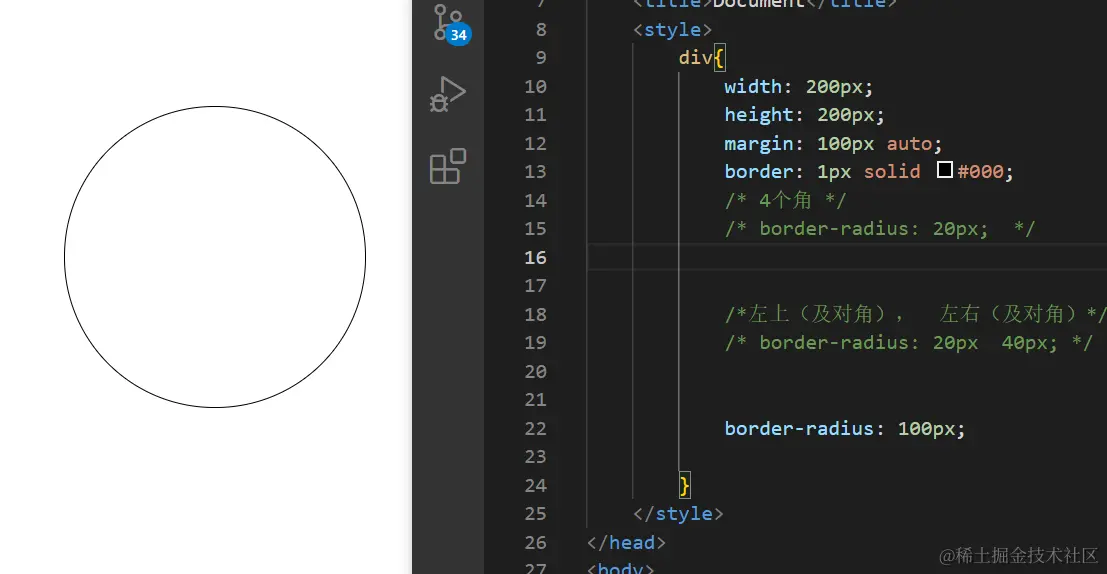Click the closing </head> tag
1107x574 pixels.
point(626,542)
